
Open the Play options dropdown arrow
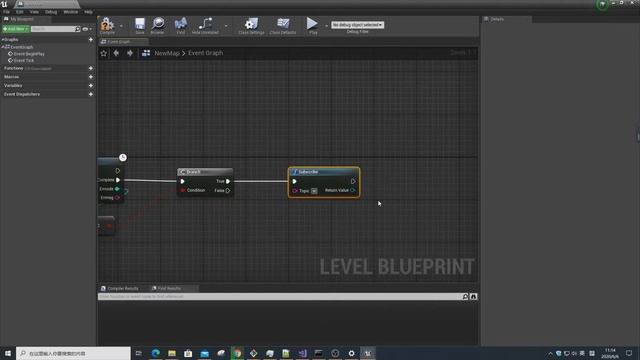(x=327, y=26)
